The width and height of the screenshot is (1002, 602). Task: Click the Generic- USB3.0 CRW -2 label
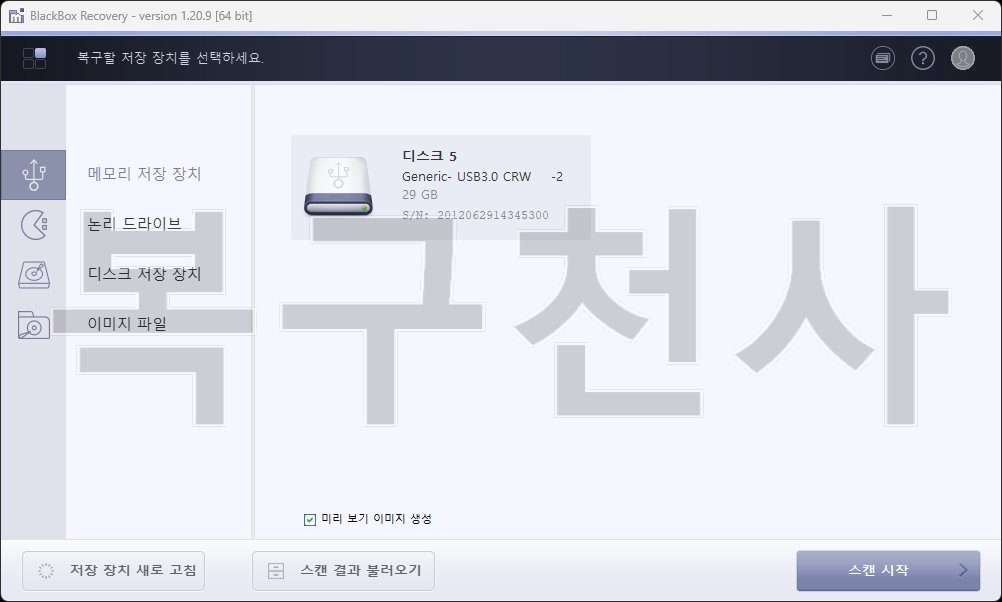click(482, 176)
